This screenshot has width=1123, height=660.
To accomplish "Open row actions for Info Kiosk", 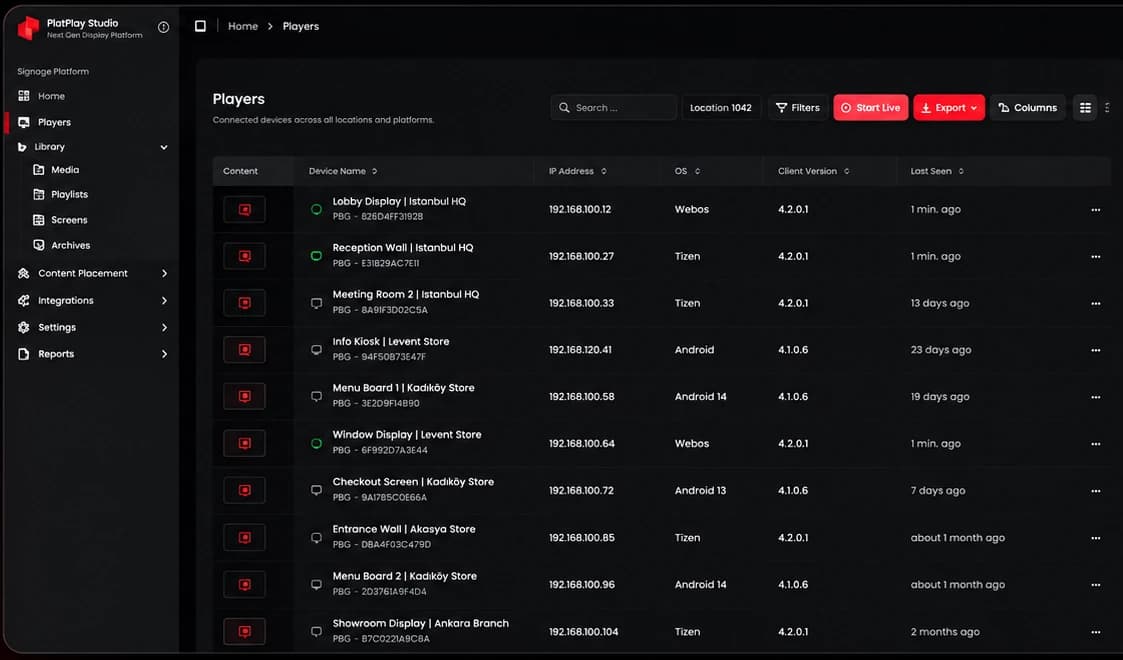I will tap(1095, 350).
